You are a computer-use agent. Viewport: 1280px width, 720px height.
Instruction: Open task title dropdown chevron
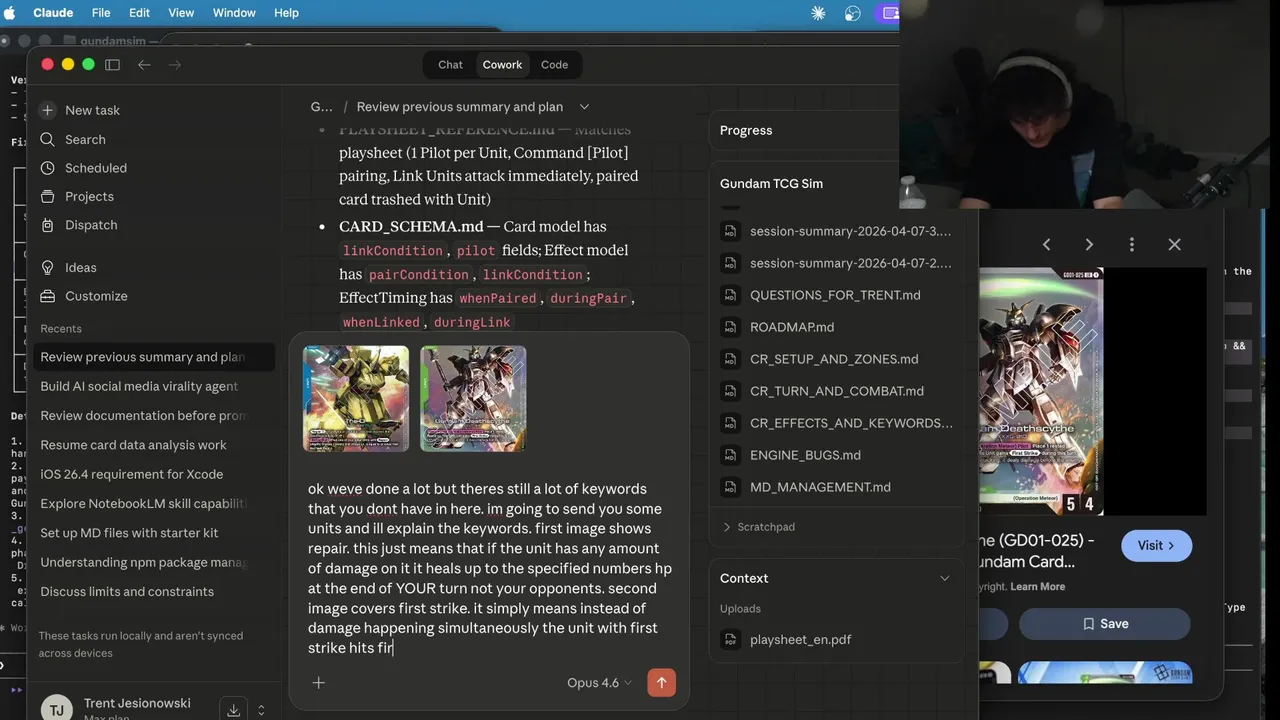584,107
